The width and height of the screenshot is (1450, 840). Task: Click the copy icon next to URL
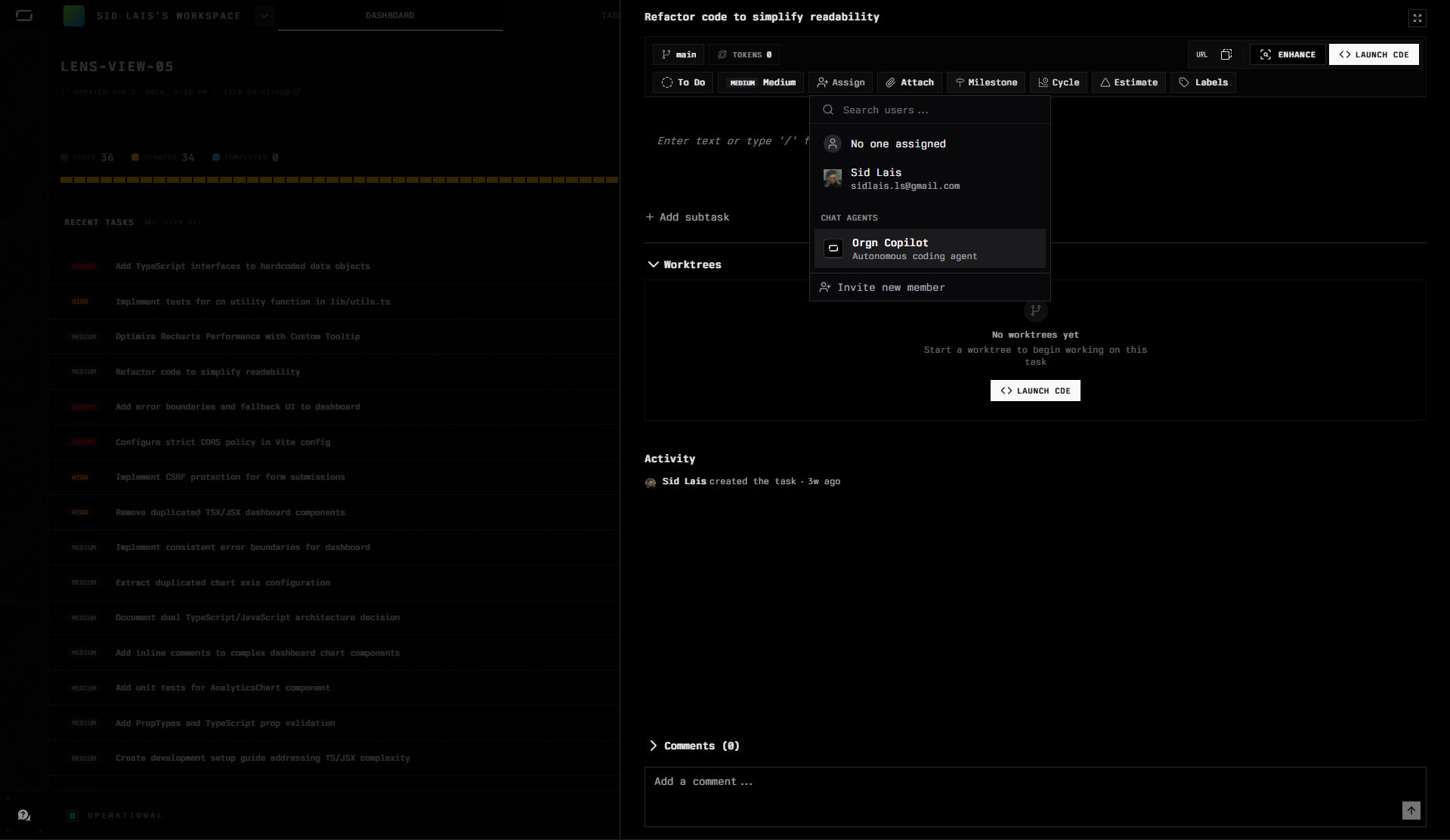[1226, 54]
